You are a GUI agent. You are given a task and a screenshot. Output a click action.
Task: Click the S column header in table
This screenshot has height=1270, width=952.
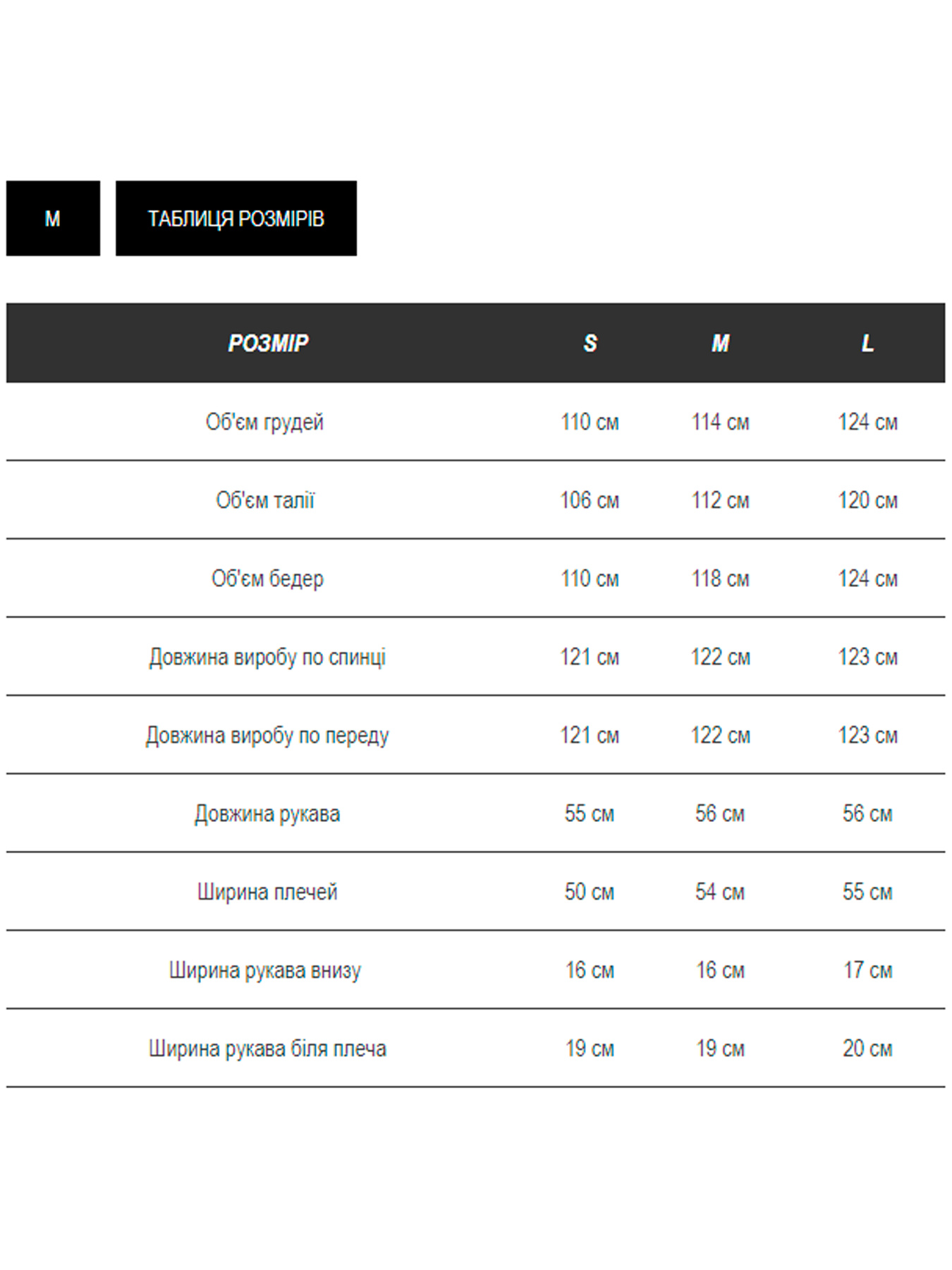[590, 344]
